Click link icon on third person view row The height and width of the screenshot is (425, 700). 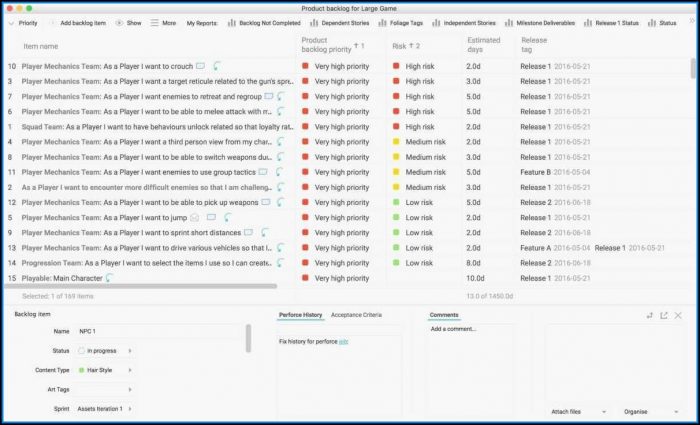281,142
